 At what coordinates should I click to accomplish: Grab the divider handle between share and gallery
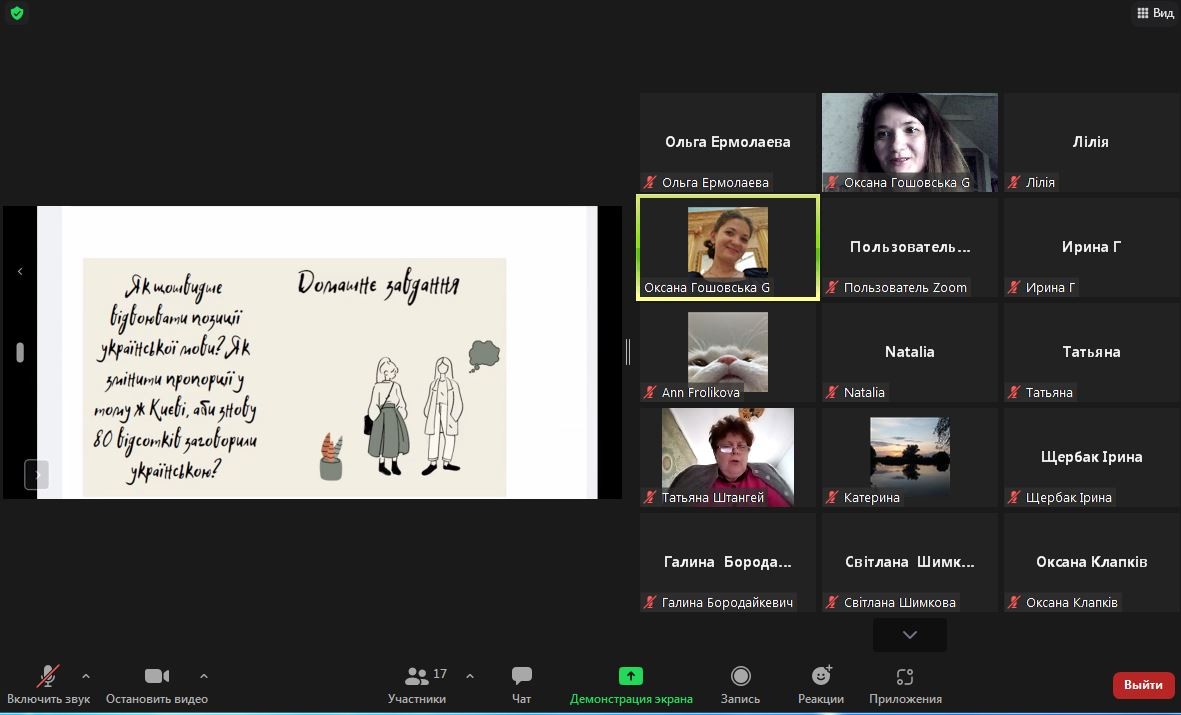(x=628, y=351)
